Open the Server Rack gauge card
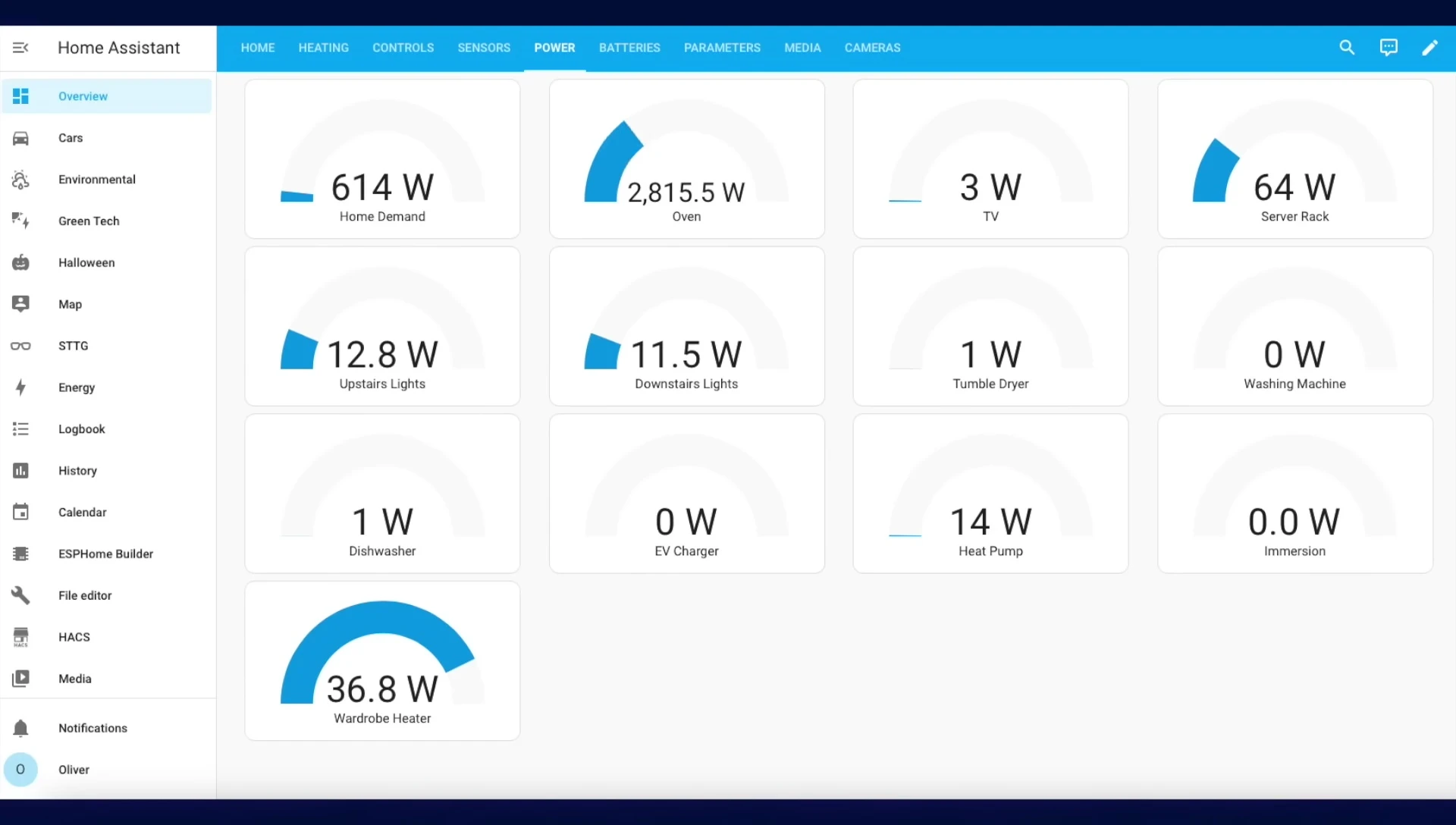Viewport: 1456px width, 825px height. click(x=1294, y=159)
